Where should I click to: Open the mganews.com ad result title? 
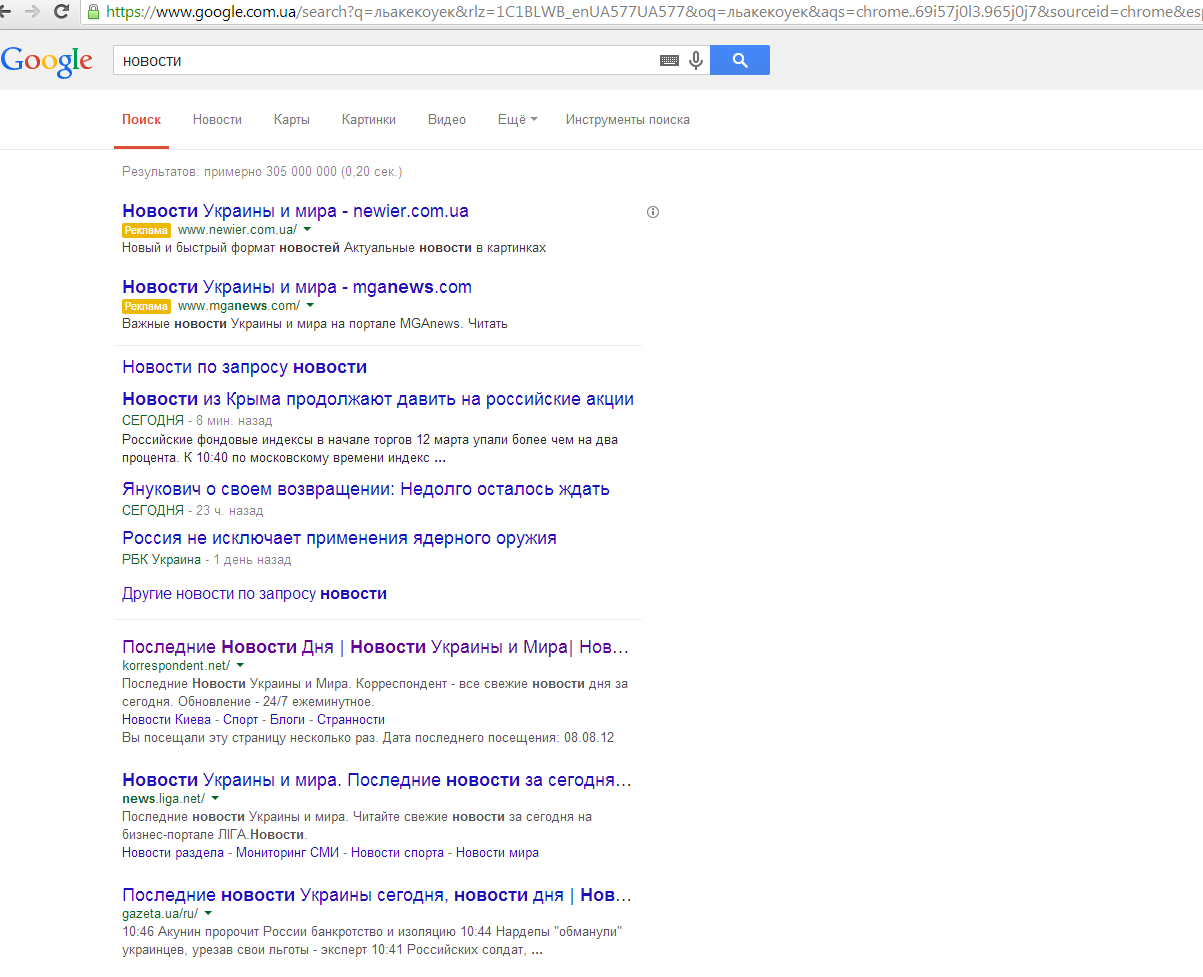pyautogui.click(x=297, y=287)
